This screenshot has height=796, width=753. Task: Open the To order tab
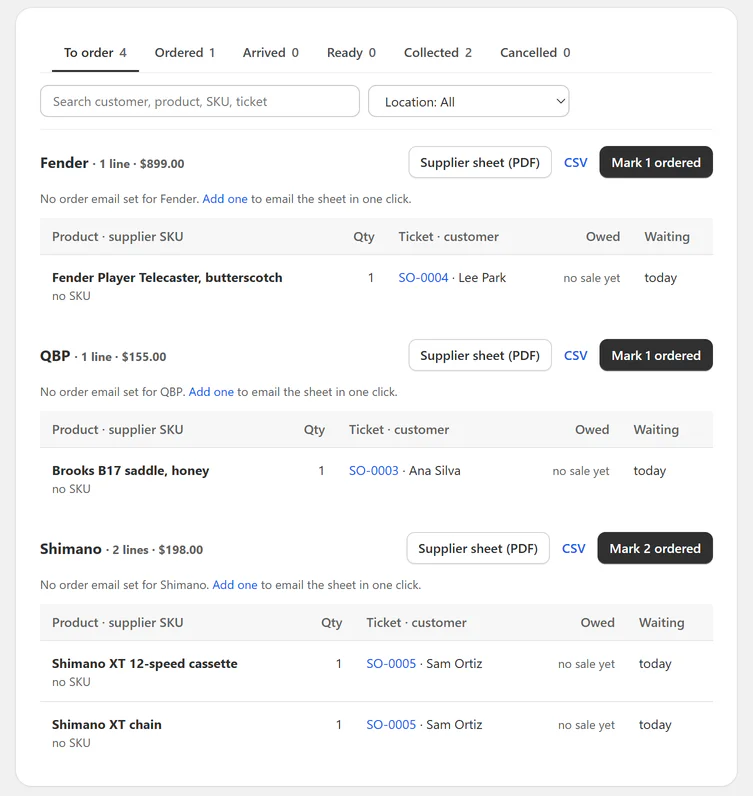pos(95,53)
